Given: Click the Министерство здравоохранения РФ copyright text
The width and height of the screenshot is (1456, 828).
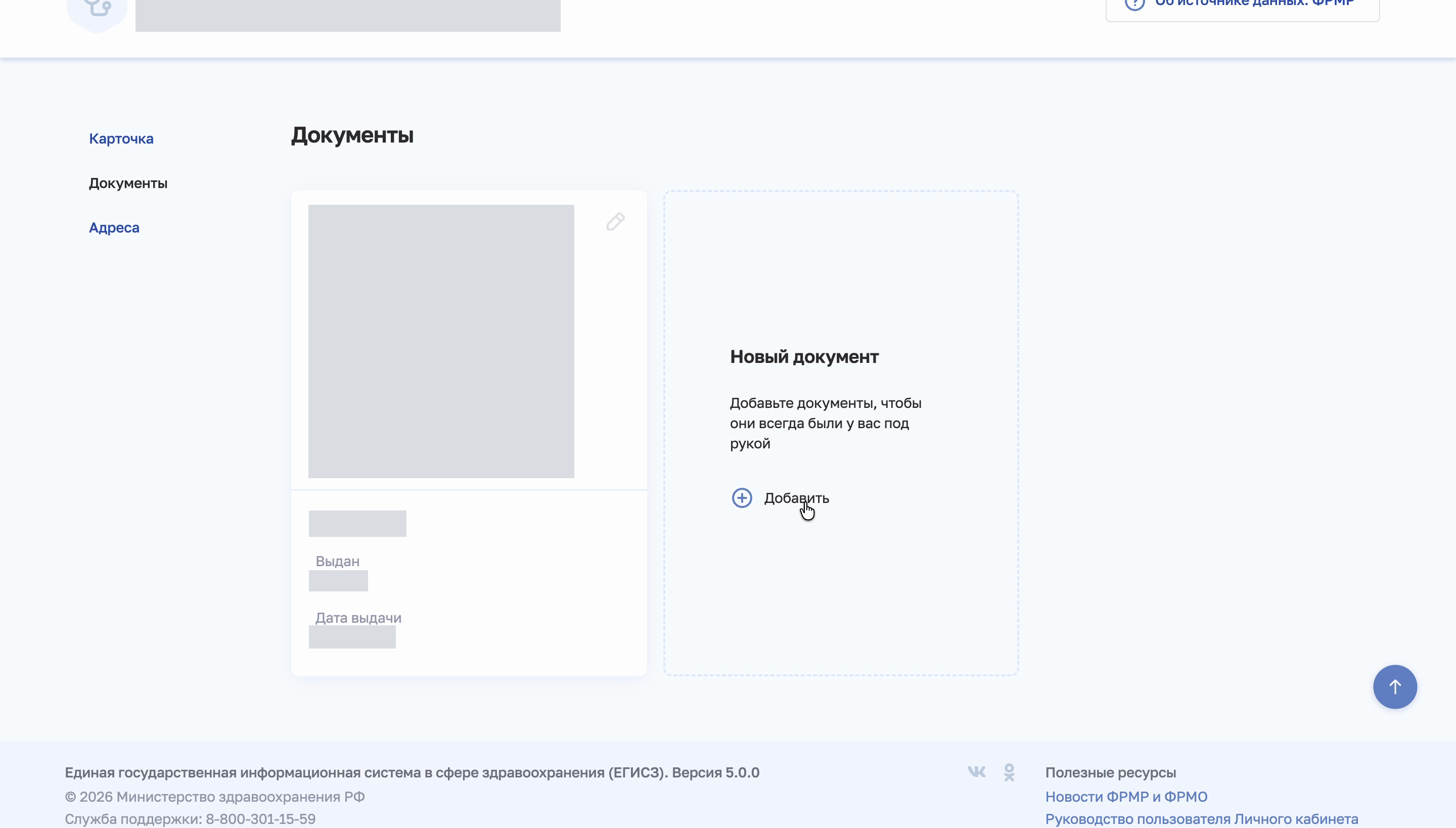Looking at the screenshot, I should click(215, 797).
